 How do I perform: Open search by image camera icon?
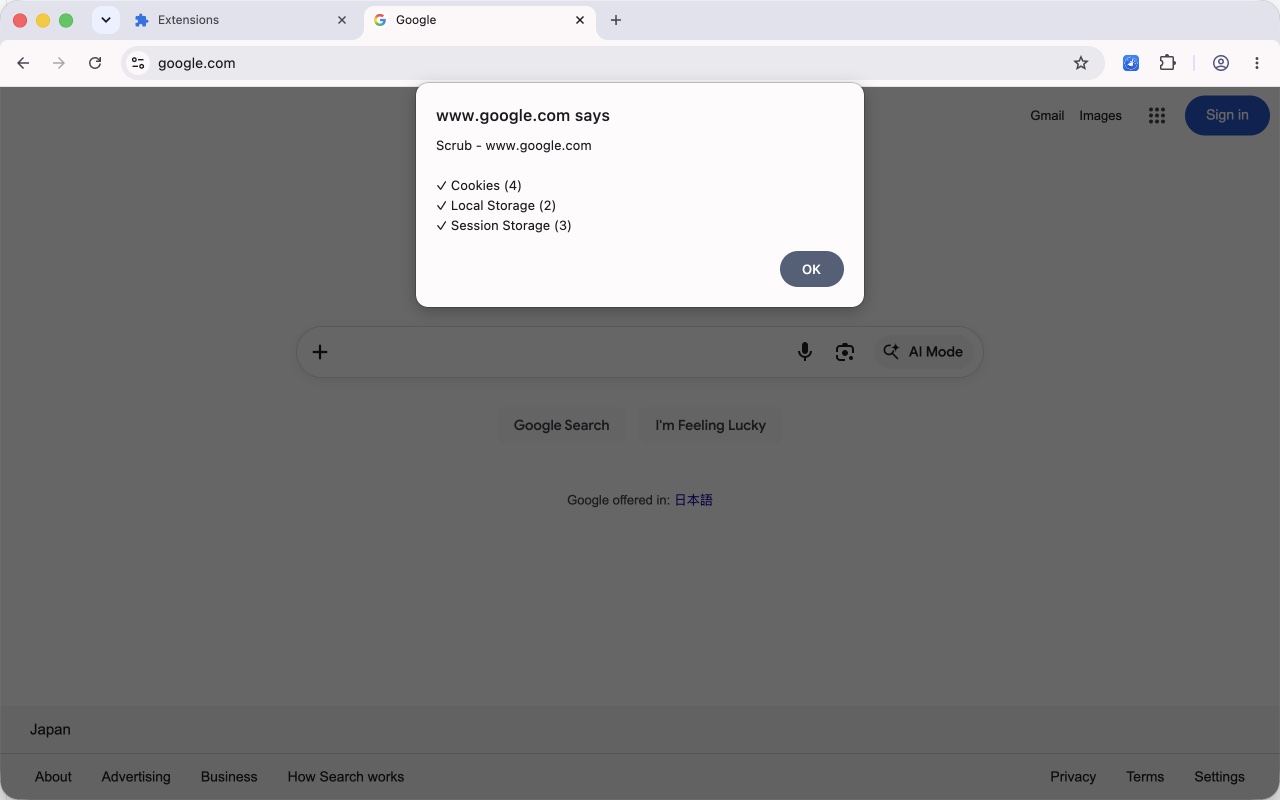[x=845, y=352]
